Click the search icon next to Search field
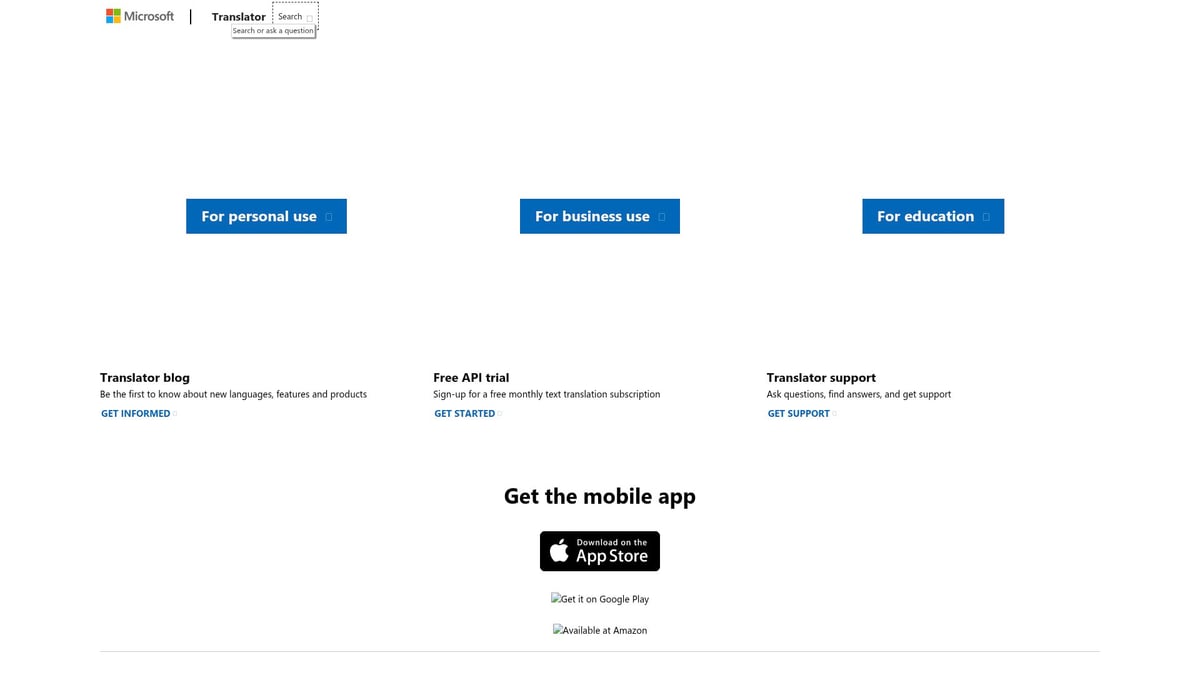Screen dimensions: 1200x675 tap(310, 16)
